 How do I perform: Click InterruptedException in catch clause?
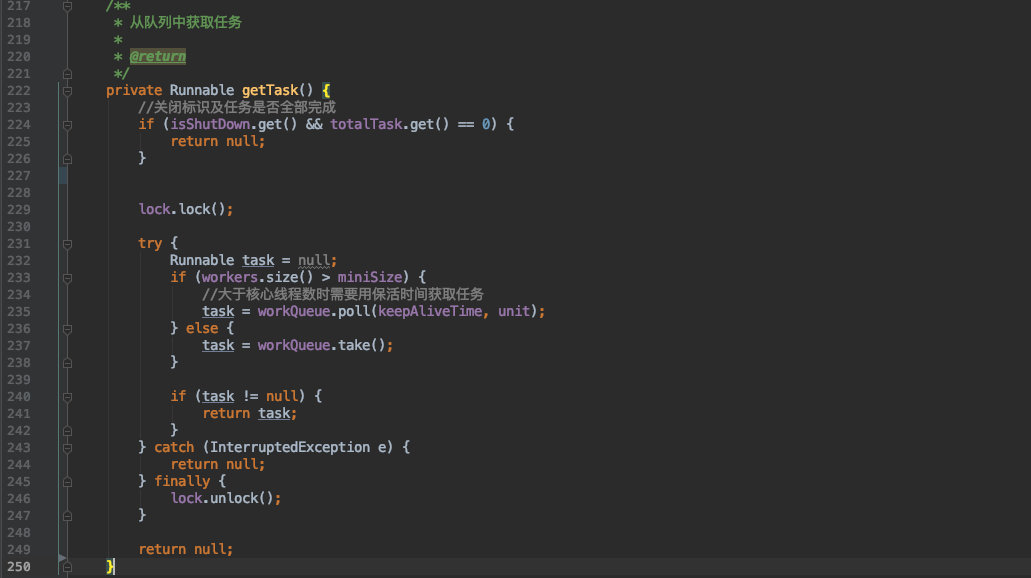click(290, 447)
